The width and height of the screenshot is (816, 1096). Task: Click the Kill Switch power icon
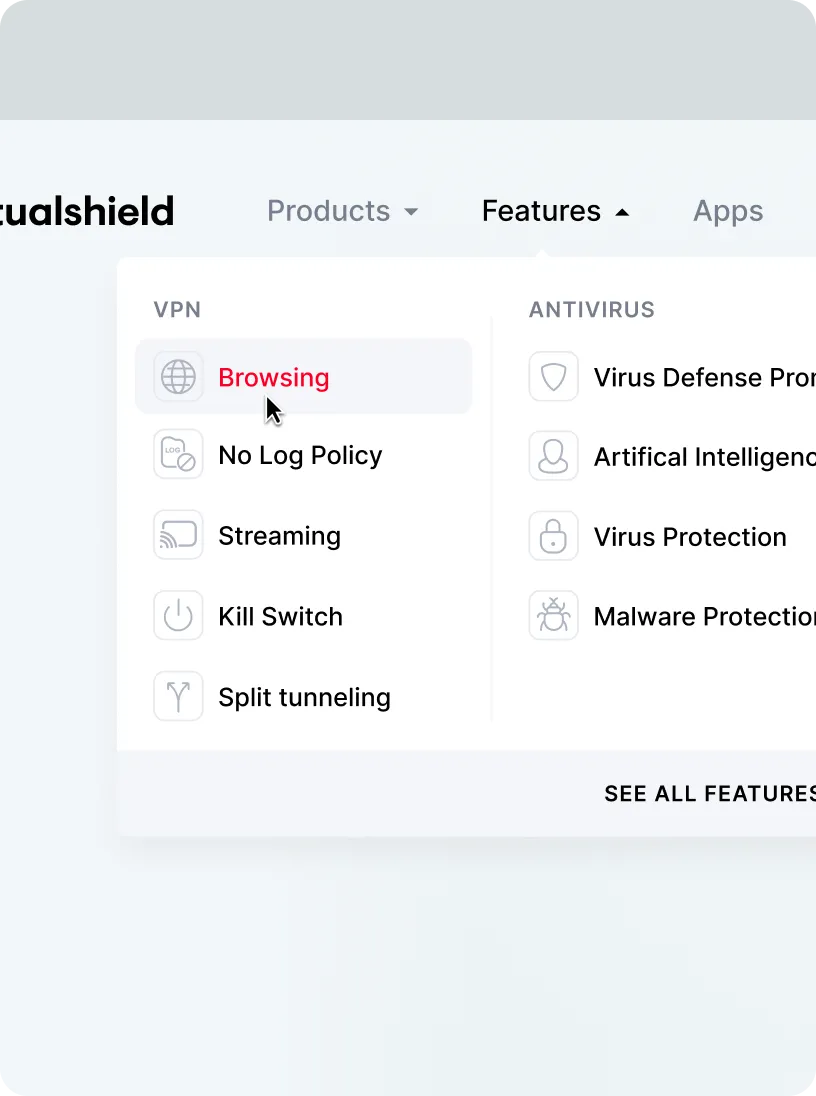[x=178, y=616]
